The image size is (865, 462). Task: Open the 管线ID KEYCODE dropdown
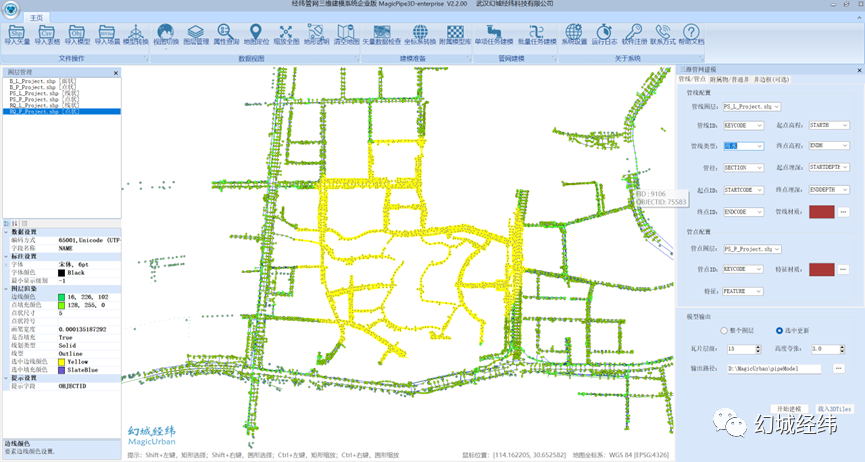[x=743, y=126]
